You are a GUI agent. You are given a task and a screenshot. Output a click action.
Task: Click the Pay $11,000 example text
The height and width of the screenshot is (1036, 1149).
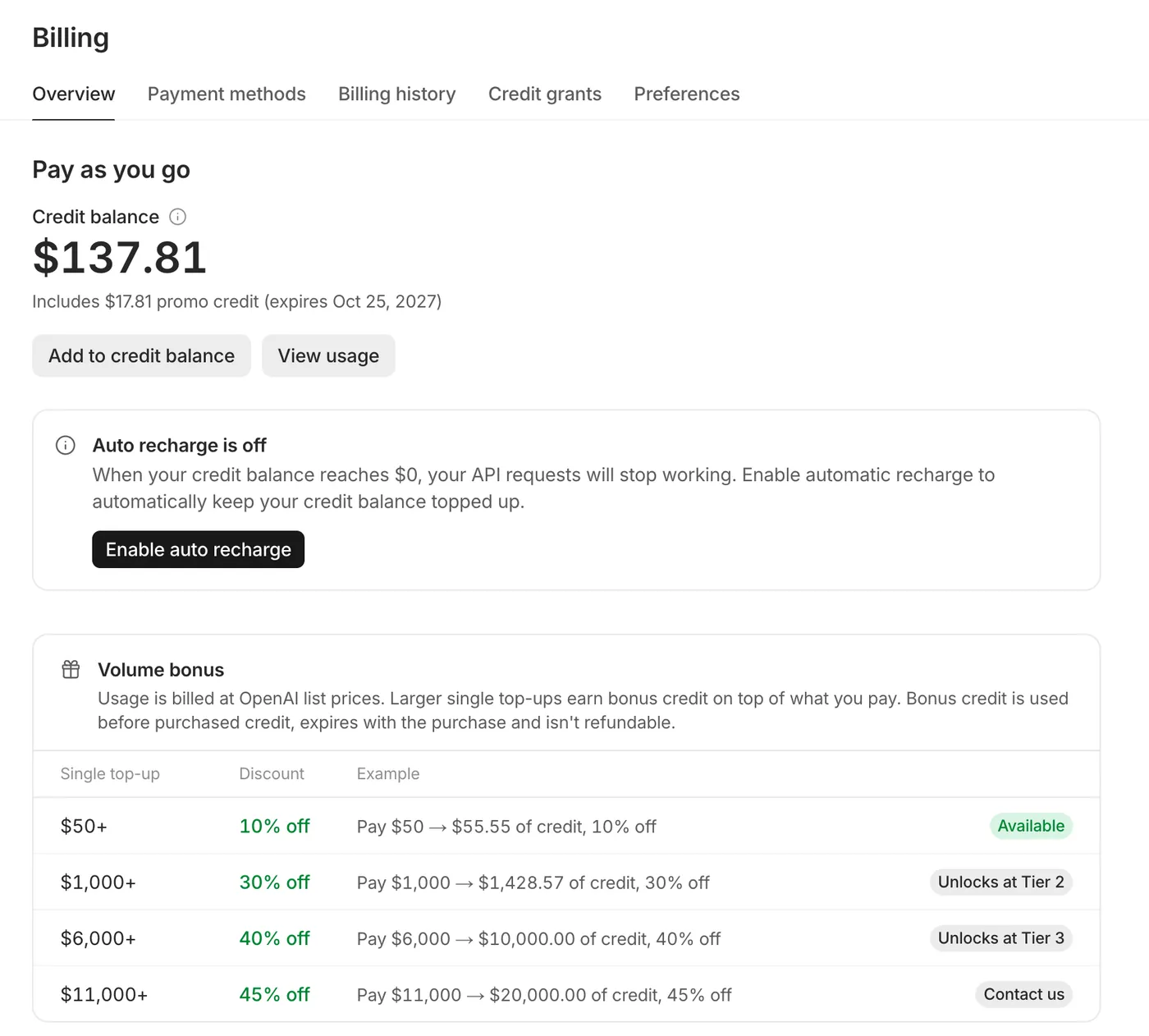[x=544, y=995]
